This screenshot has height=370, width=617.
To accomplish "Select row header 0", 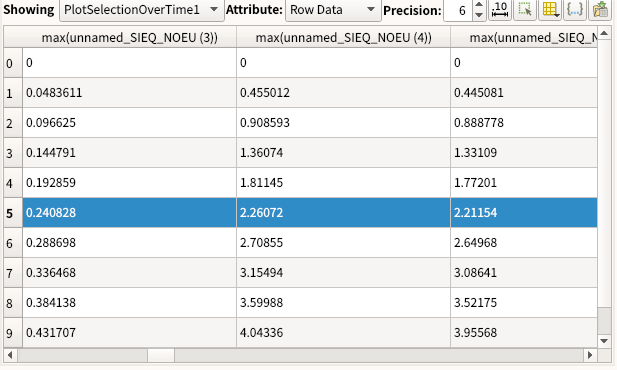I will [13, 63].
